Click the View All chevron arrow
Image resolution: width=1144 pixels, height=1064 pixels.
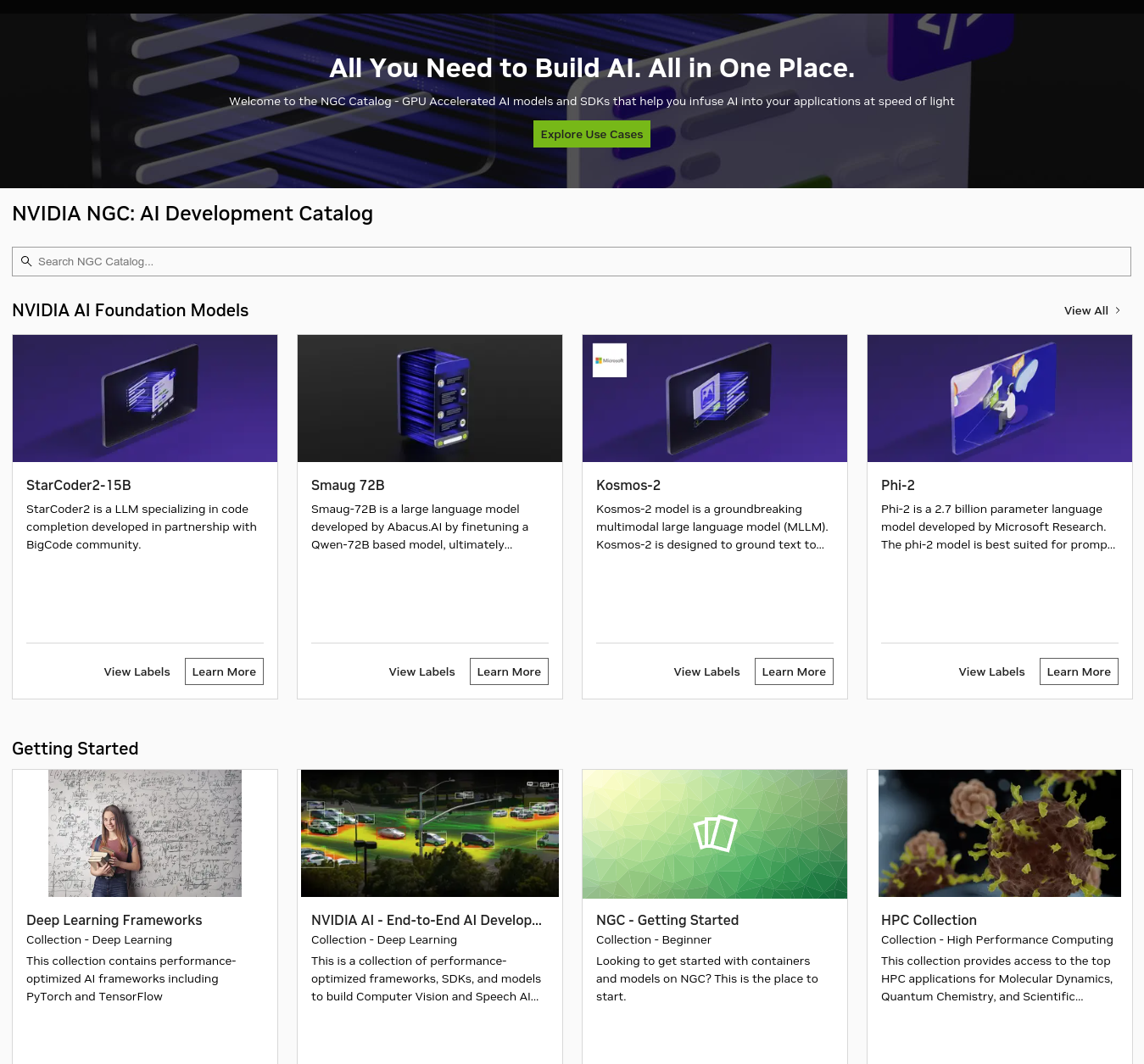[1118, 310]
